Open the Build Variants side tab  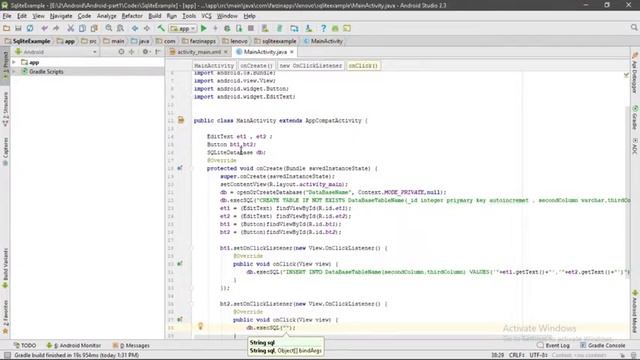(x=5, y=267)
